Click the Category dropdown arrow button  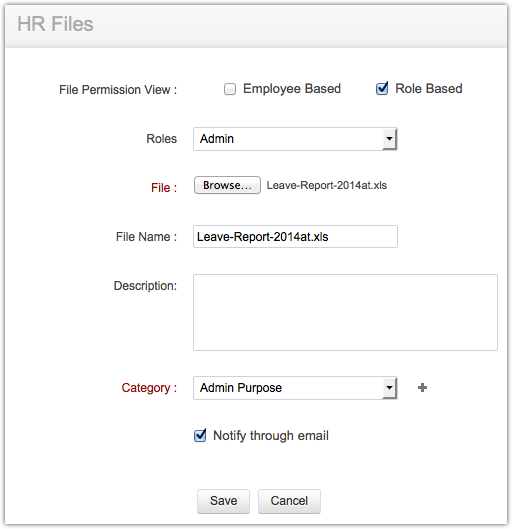coord(390,388)
